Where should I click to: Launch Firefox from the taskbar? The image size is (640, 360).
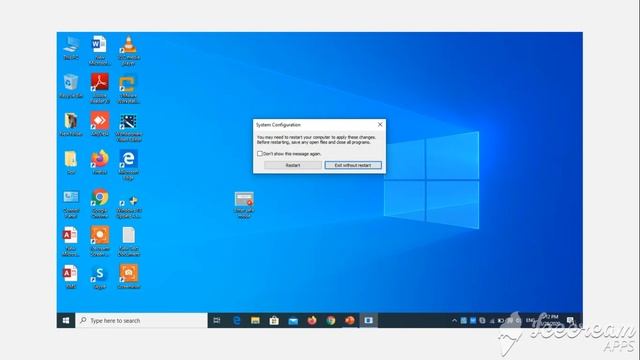point(312,320)
